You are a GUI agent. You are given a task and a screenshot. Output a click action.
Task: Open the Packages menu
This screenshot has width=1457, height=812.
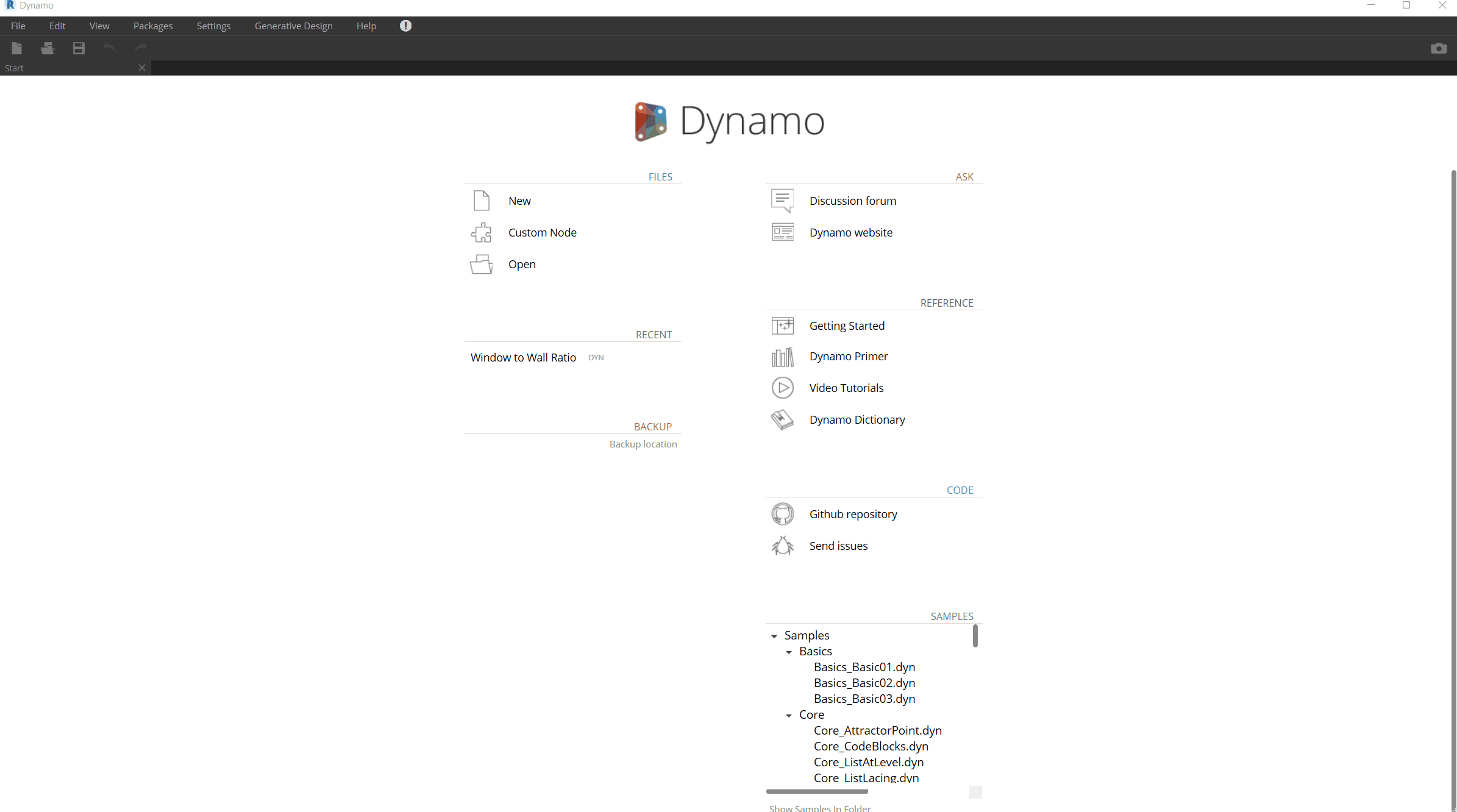coord(153,26)
